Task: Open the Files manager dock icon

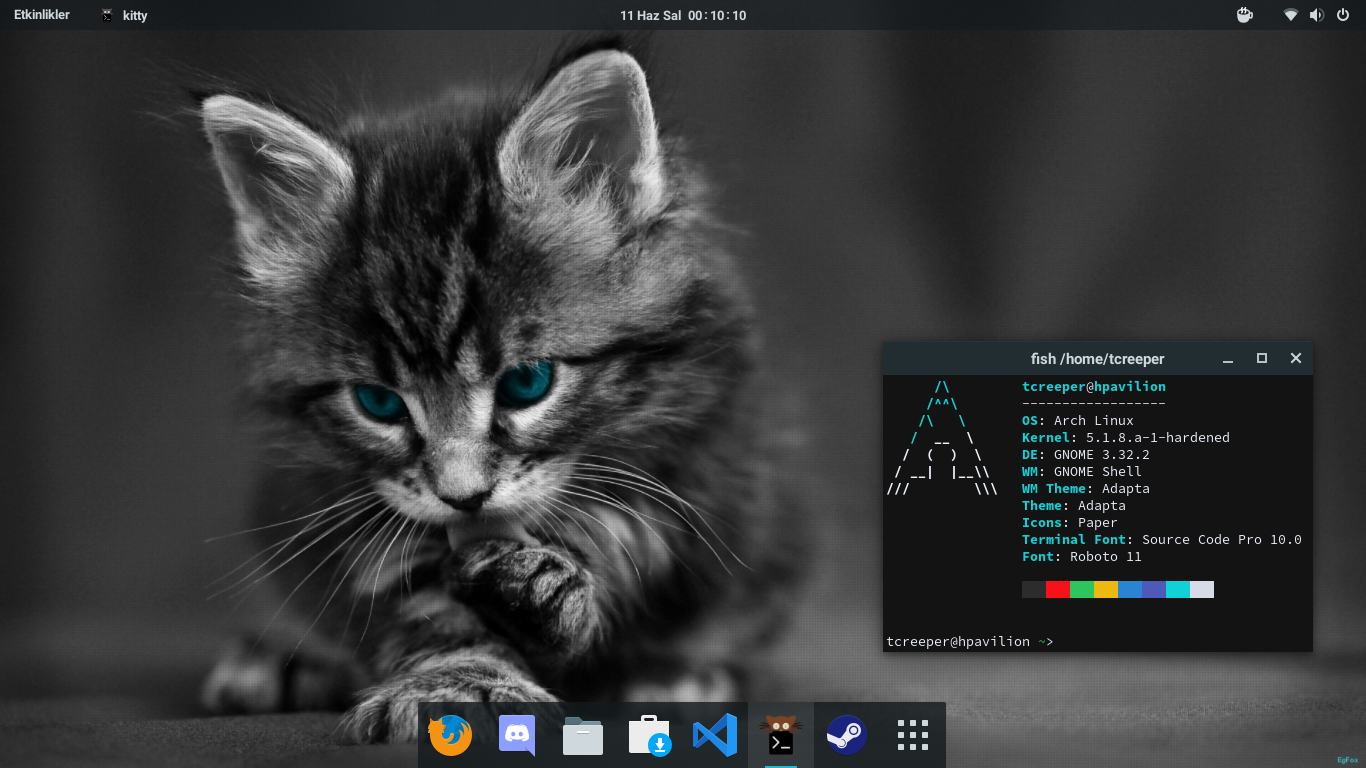Action: pyautogui.click(x=583, y=736)
